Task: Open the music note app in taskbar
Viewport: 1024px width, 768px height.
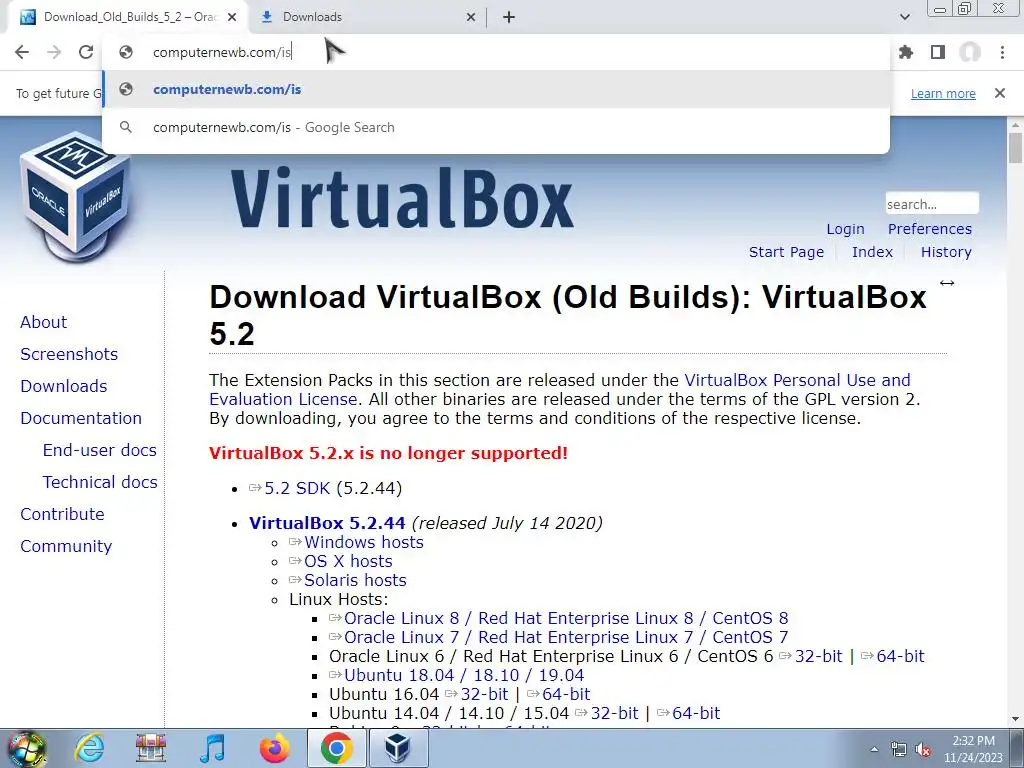Action: pos(212,748)
